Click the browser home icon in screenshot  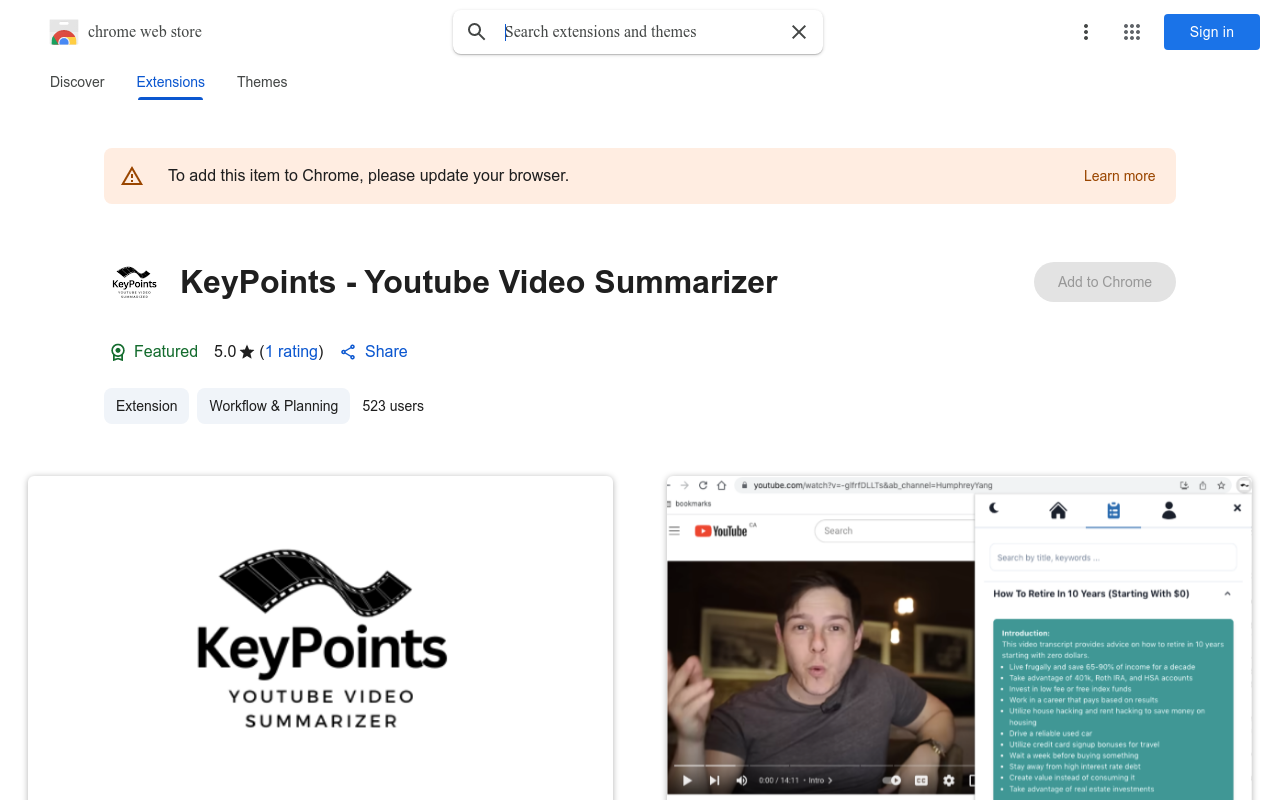(x=721, y=485)
